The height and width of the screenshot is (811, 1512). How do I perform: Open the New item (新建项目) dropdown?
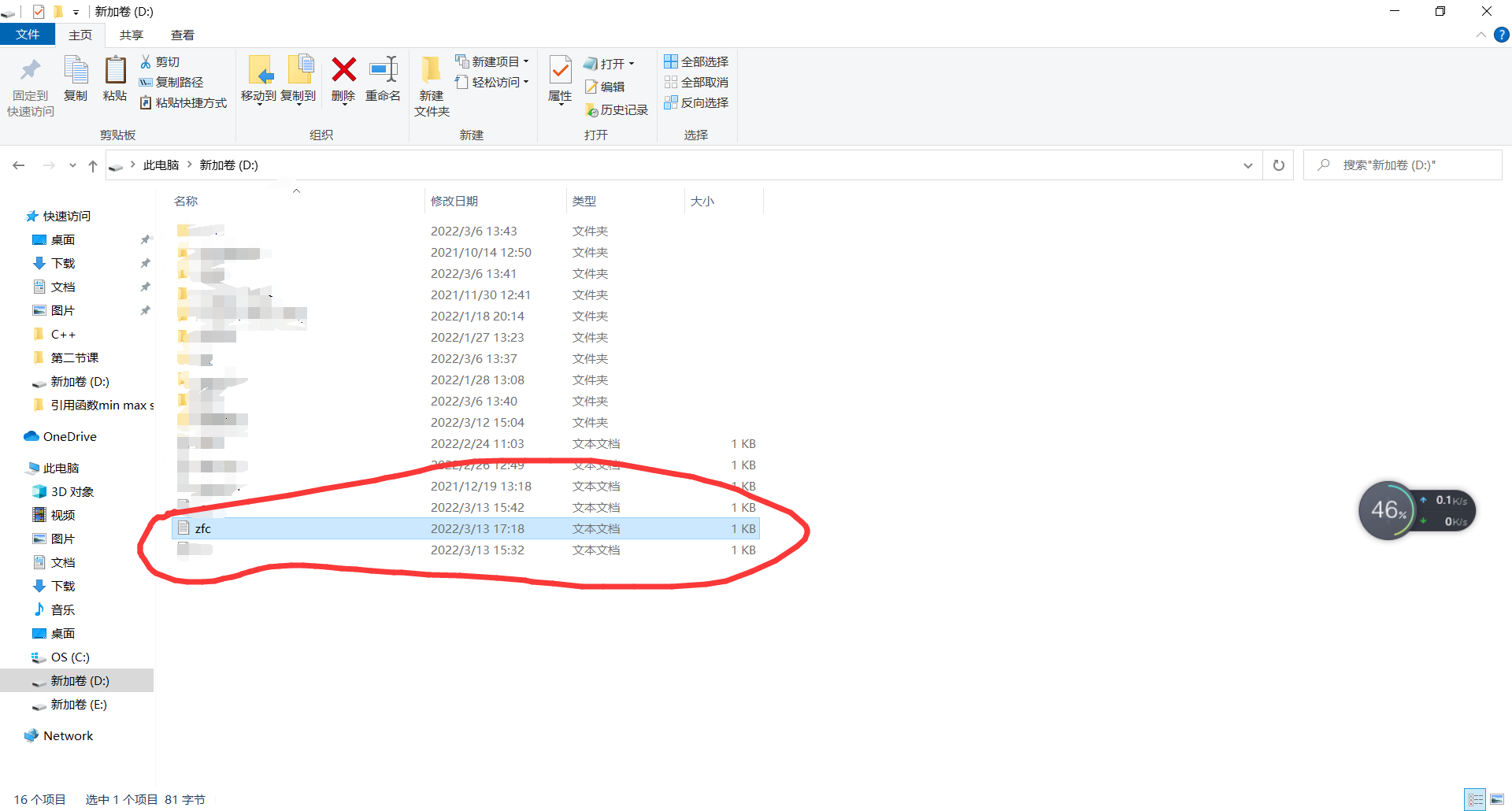point(491,61)
